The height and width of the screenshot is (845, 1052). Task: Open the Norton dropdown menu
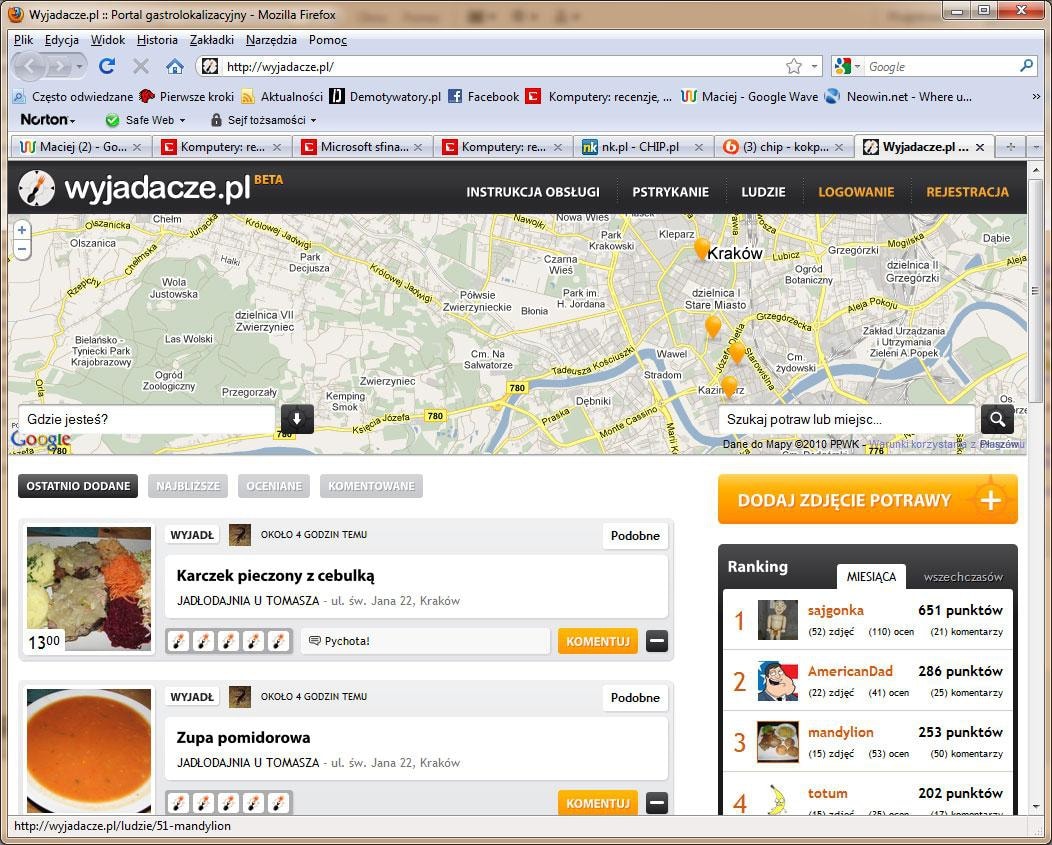[x=48, y=119]
